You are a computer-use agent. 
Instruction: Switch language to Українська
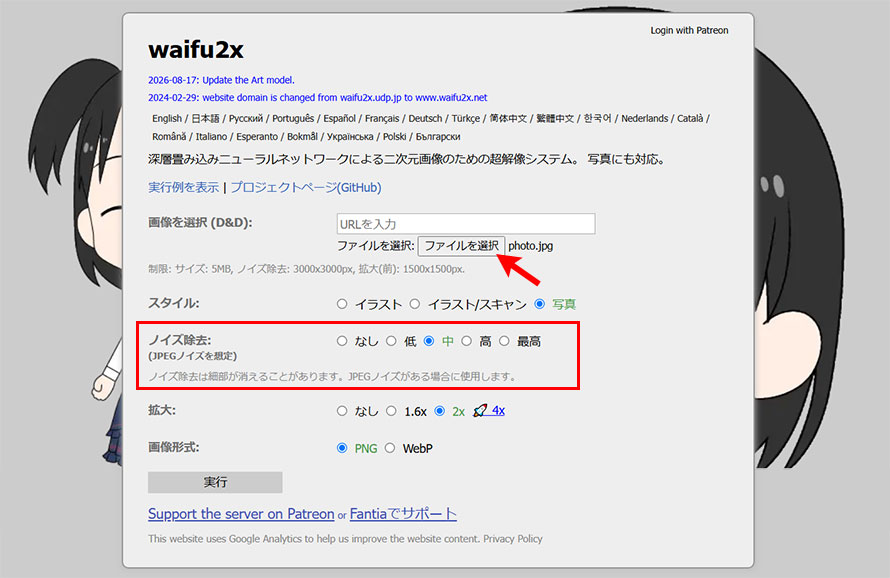[x=350, y=136]
